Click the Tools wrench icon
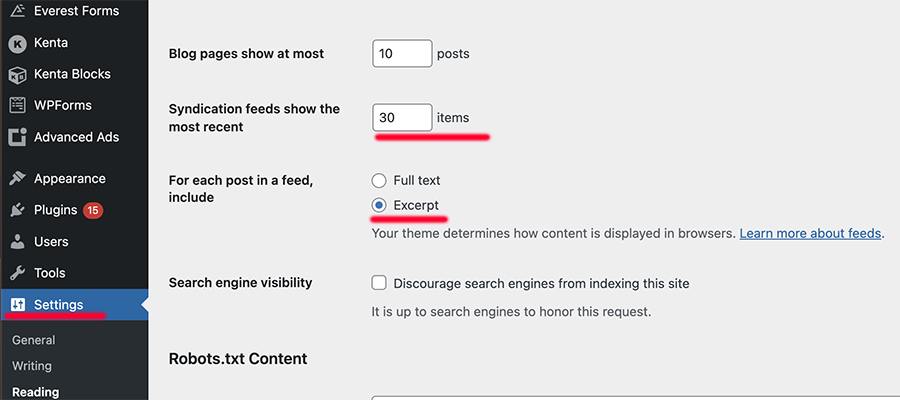900x400 pixels. coord(18,273)
